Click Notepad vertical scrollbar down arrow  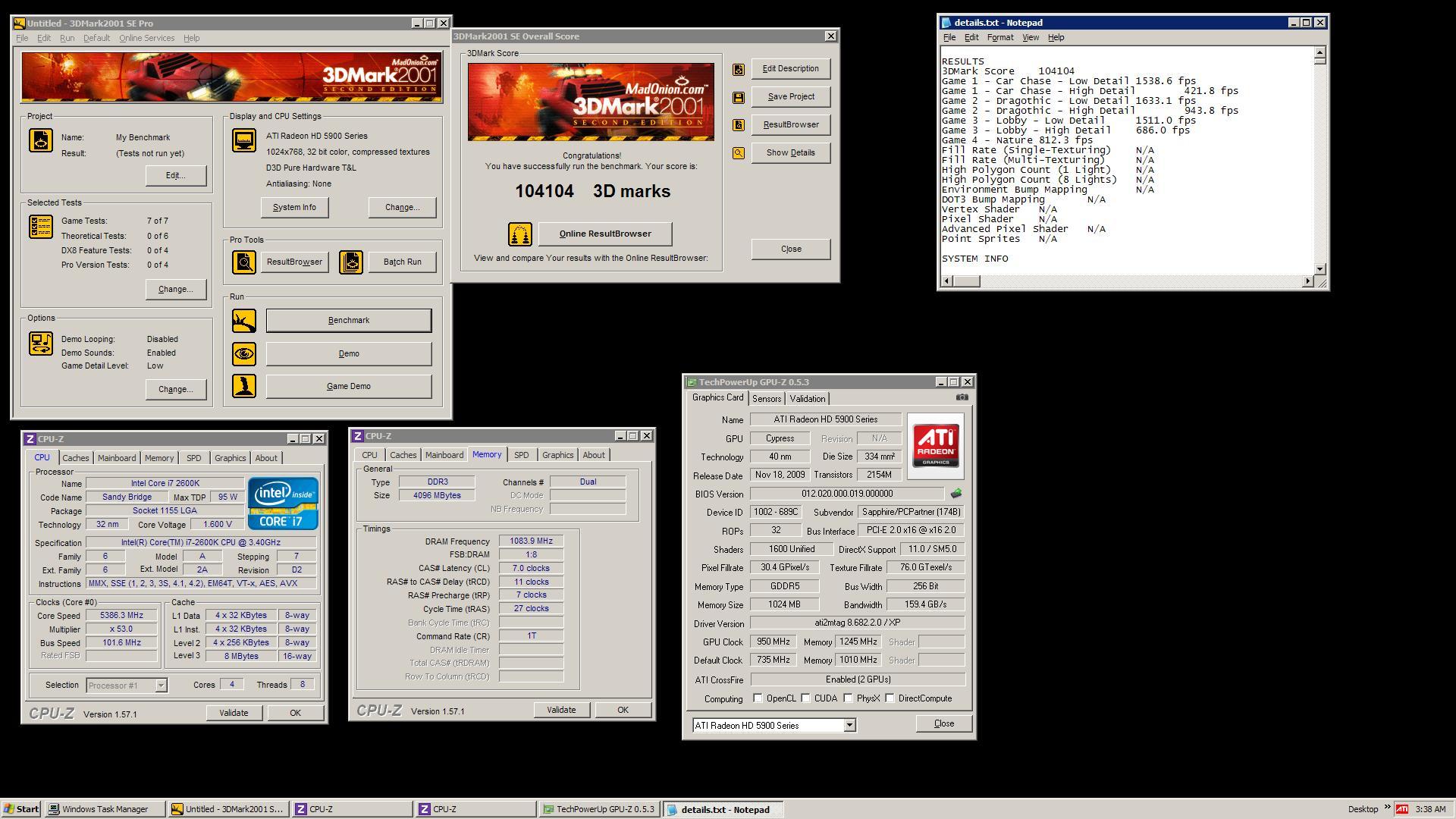click(x=1320, y=268)
